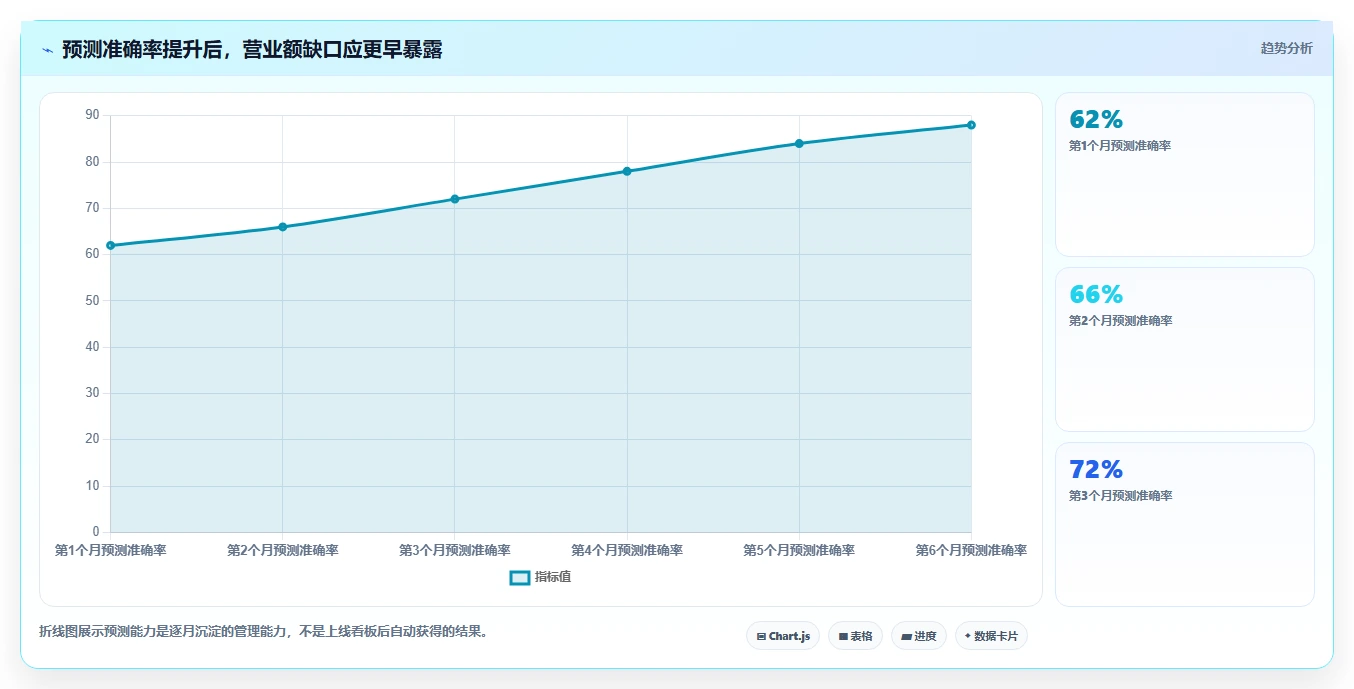Select the 进度 tag

point(919,636)
